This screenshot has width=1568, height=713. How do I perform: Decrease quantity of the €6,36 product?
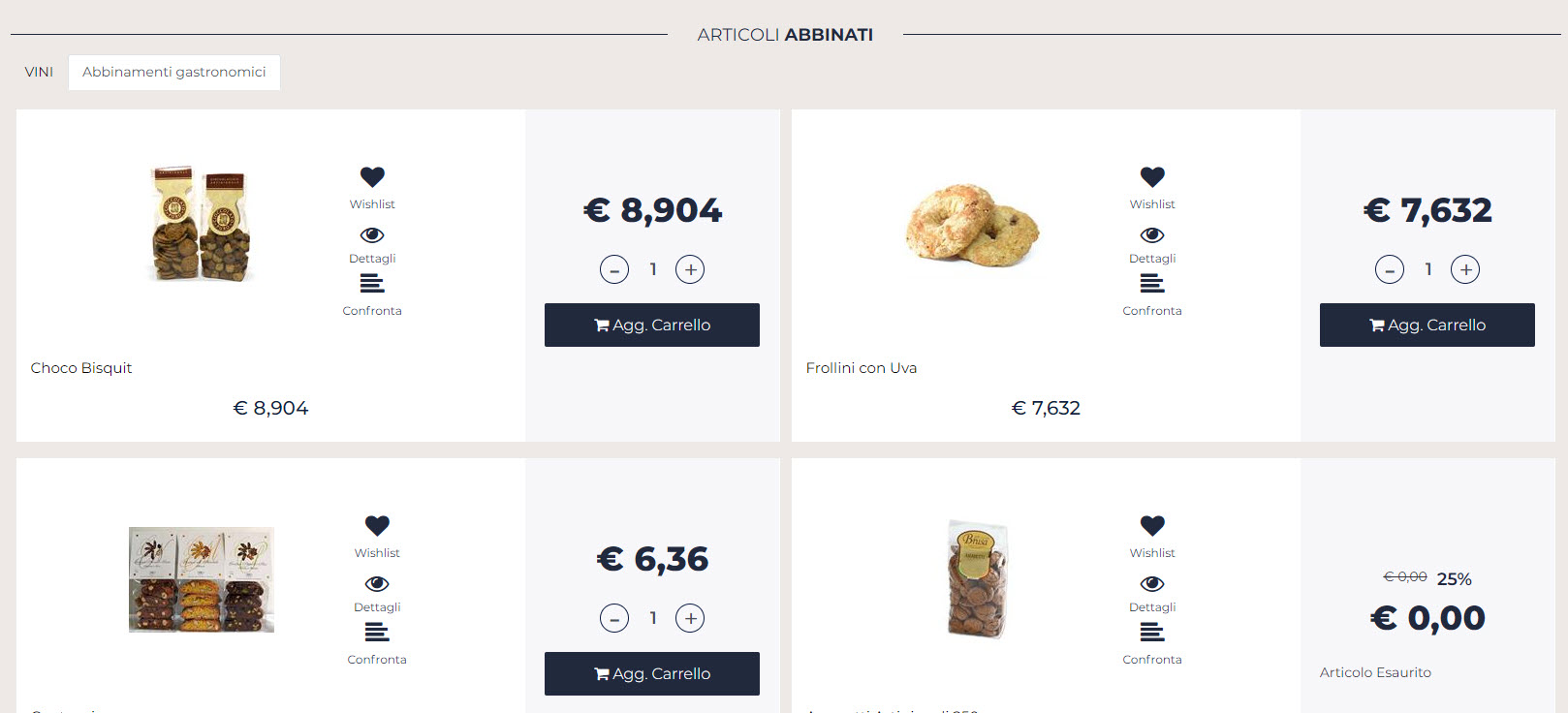point(614,618)
